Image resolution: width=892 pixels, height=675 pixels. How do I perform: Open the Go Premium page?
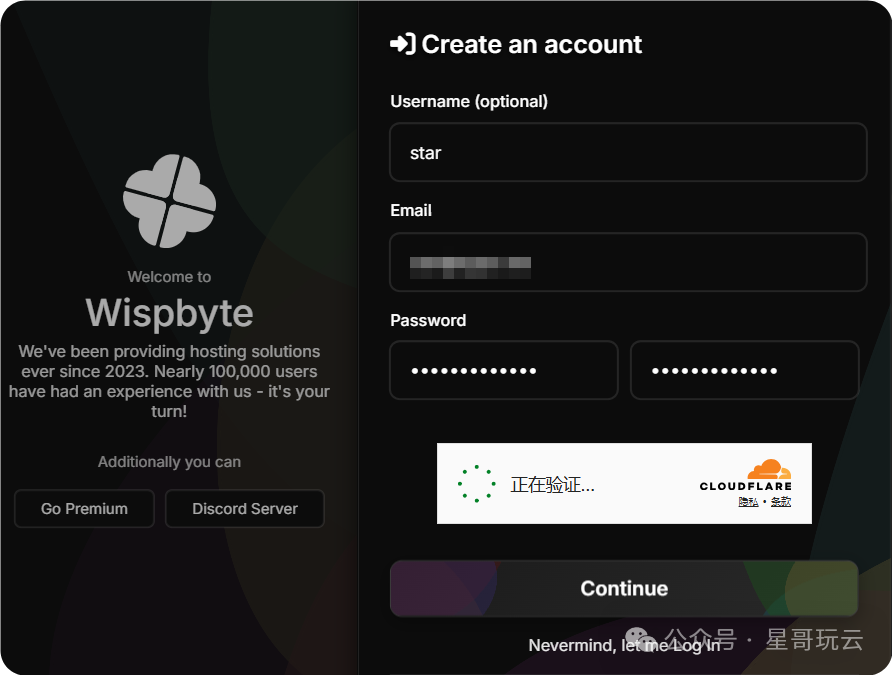84,508
